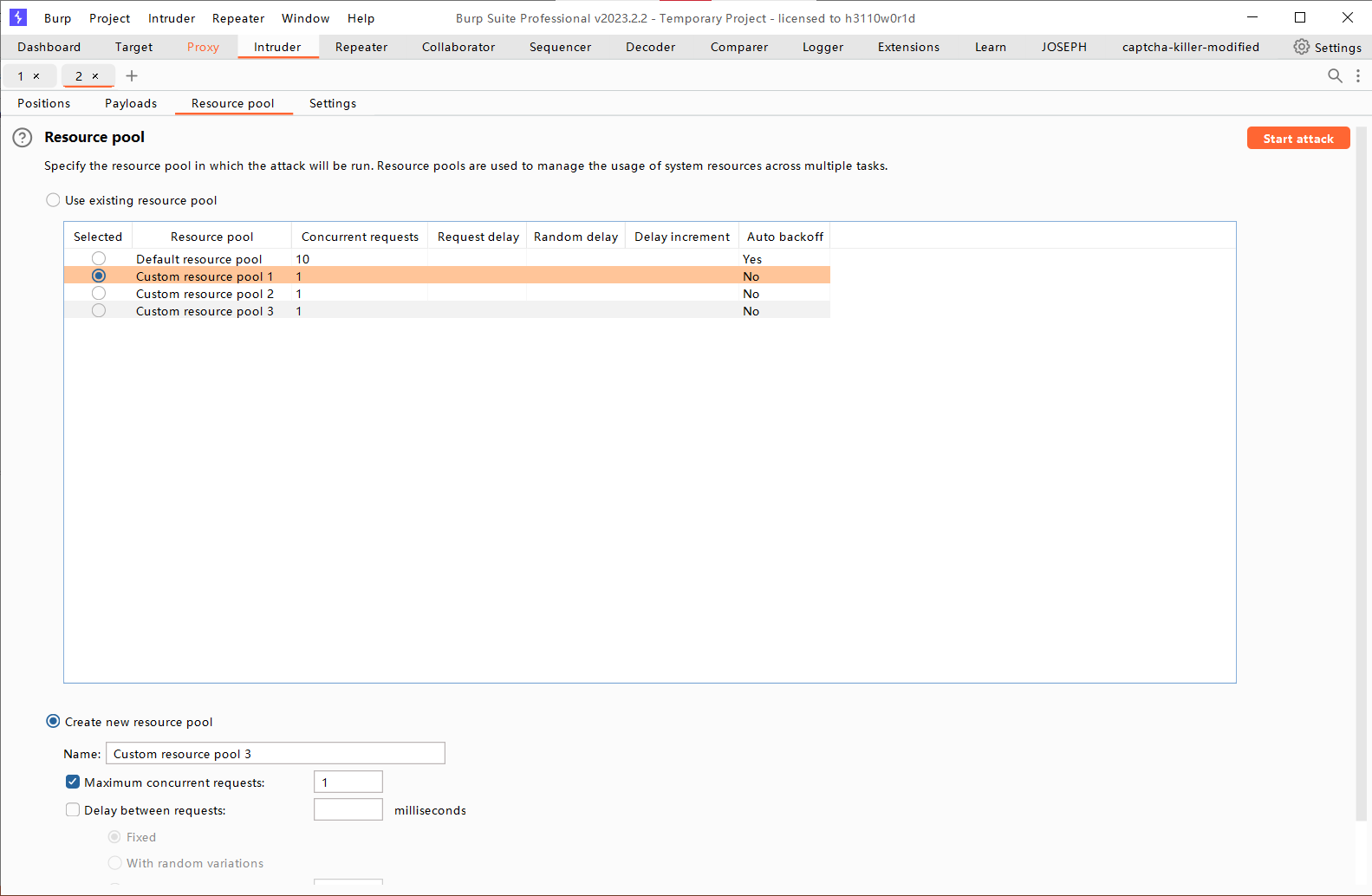1372x896 pixels.
Task: Choose Custom resource pool 3 radio in table
Action: tap(99, 310)
